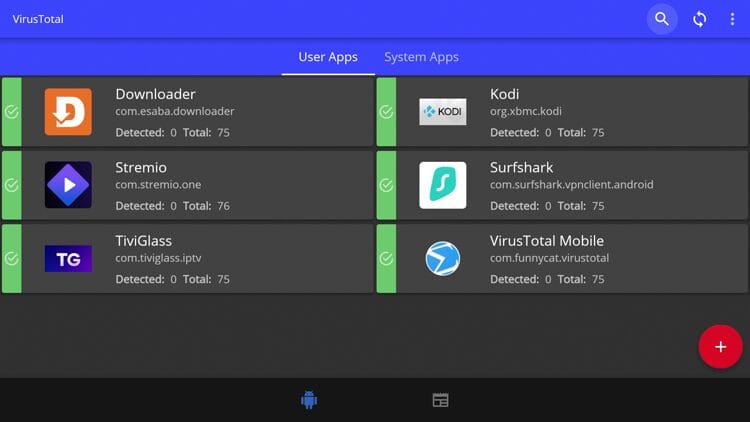The height and width of the screenshot is (422, 750).
Task: Switch to the System Apps tab
Action: [421, 57]
